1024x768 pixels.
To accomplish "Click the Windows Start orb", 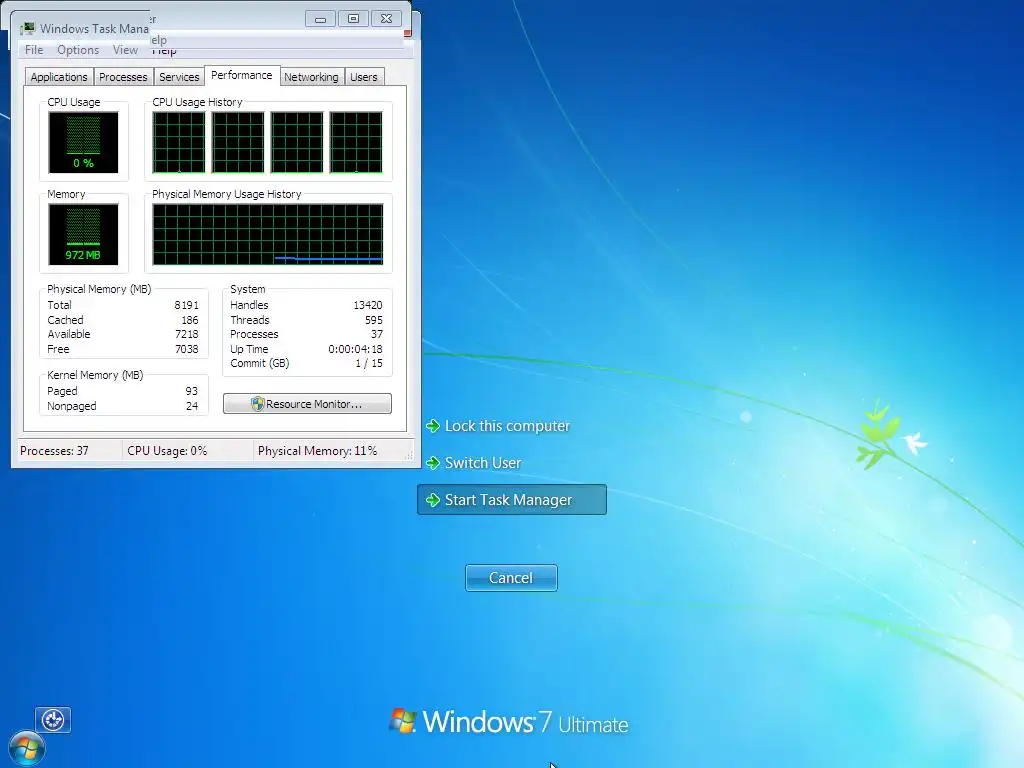I will (26, 748).
